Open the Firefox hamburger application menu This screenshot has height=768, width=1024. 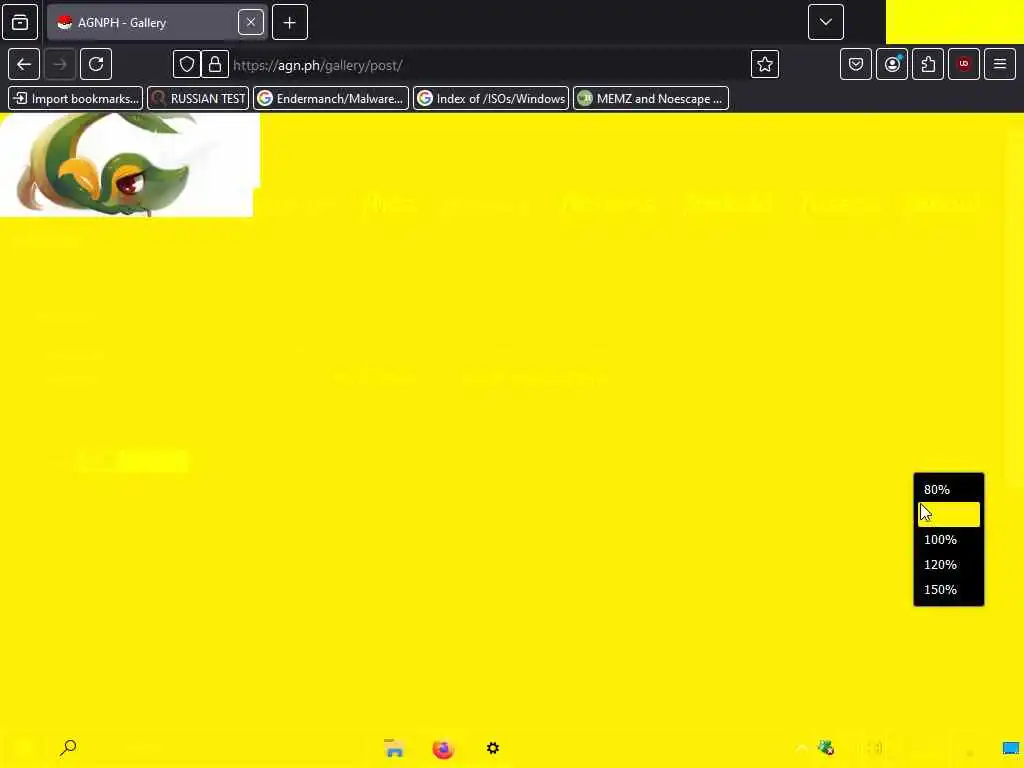tap(1000, 64)
